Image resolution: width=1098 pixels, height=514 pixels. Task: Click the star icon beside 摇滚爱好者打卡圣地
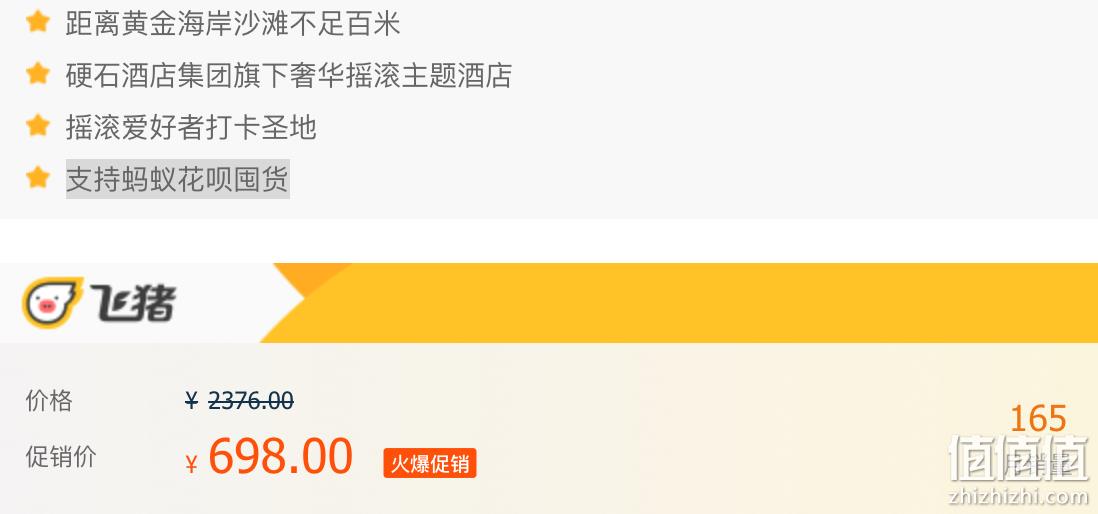tap(38, 126)
